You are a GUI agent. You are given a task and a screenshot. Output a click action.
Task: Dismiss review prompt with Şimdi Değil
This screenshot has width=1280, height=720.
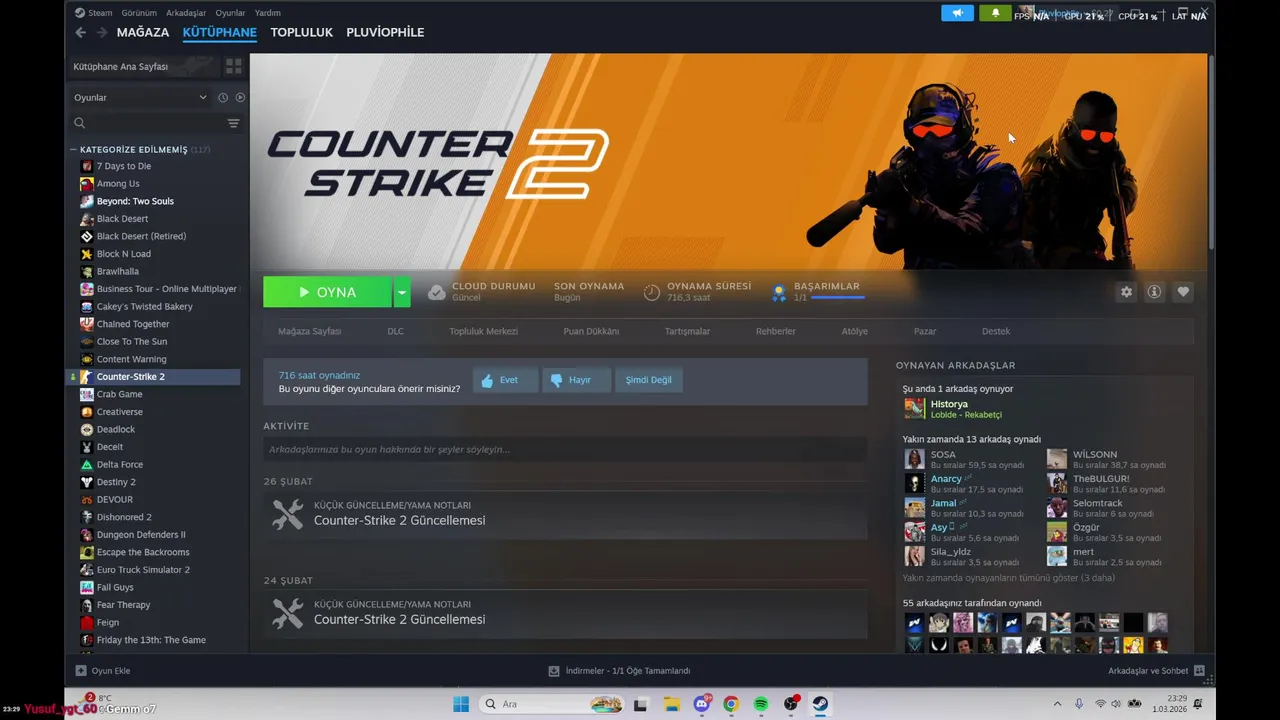tap(648, 380)
